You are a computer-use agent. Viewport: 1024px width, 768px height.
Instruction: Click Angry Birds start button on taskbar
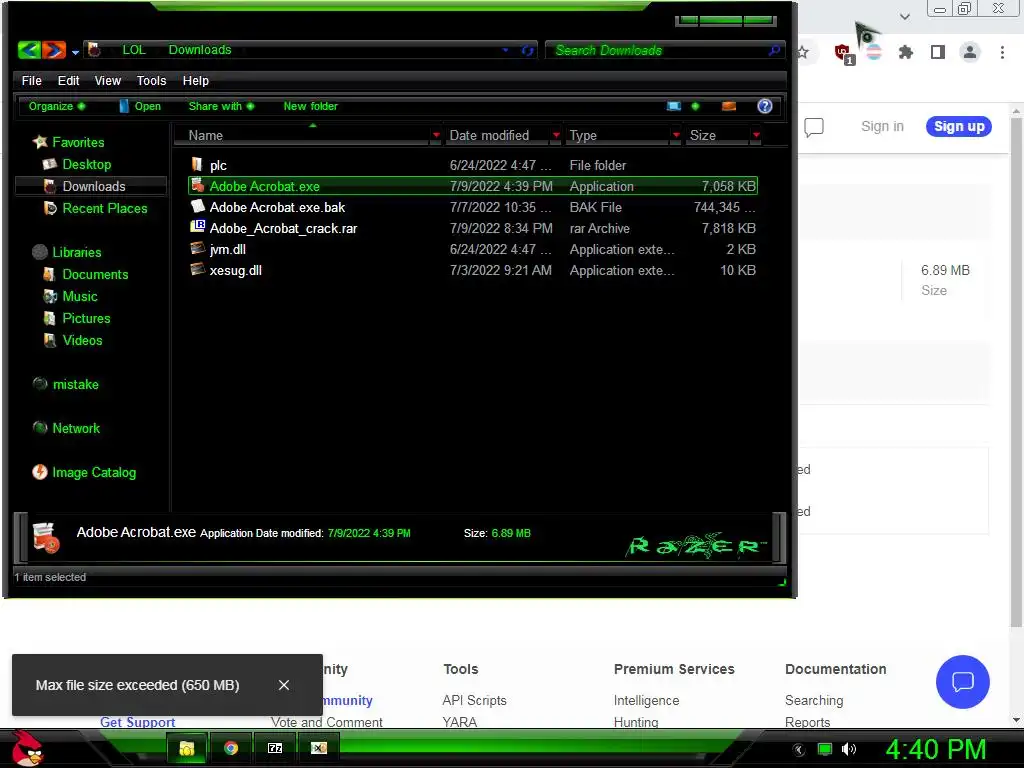coord(27,748)
